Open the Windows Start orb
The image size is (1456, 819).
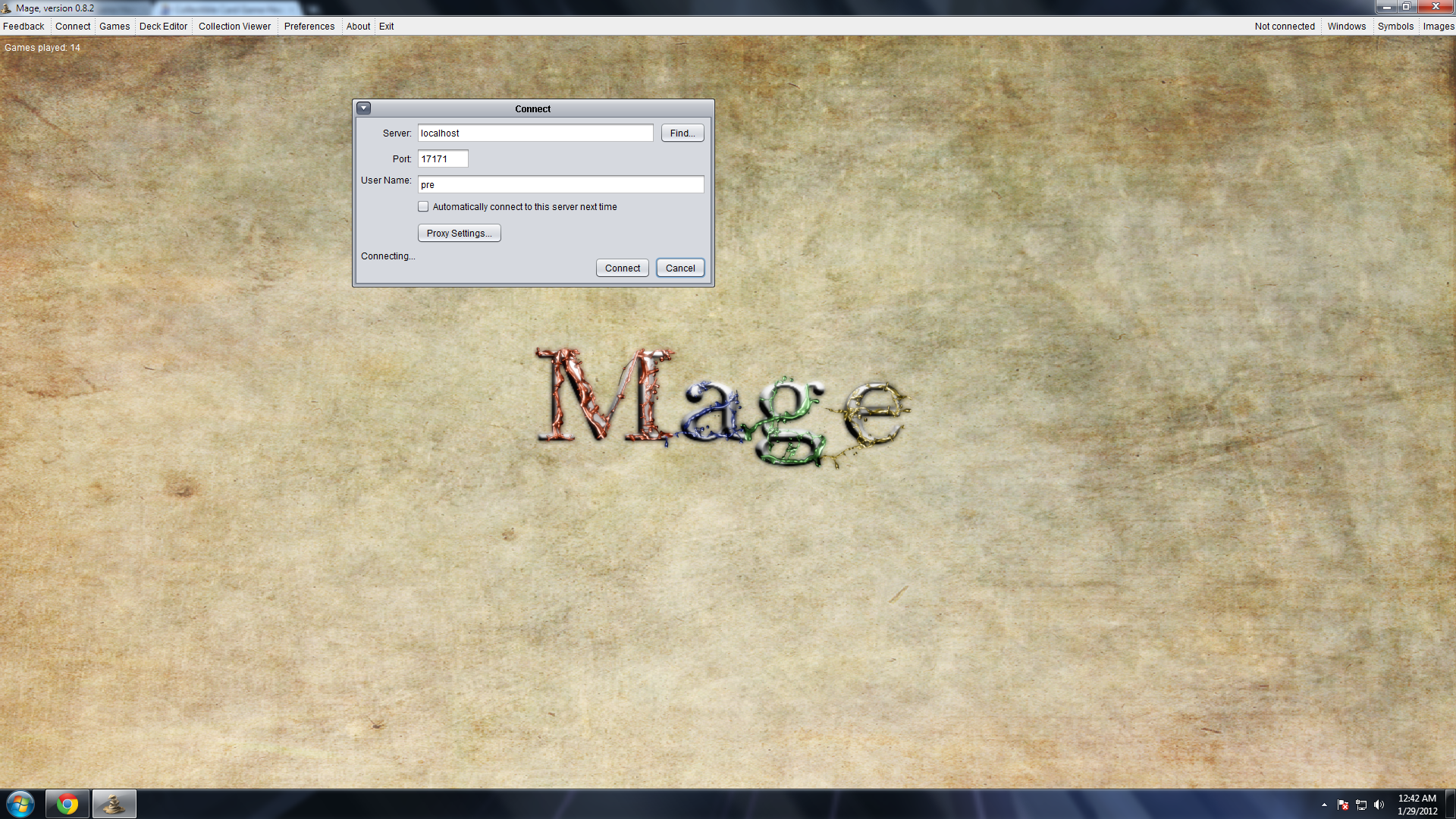click(x=20, y=804)
